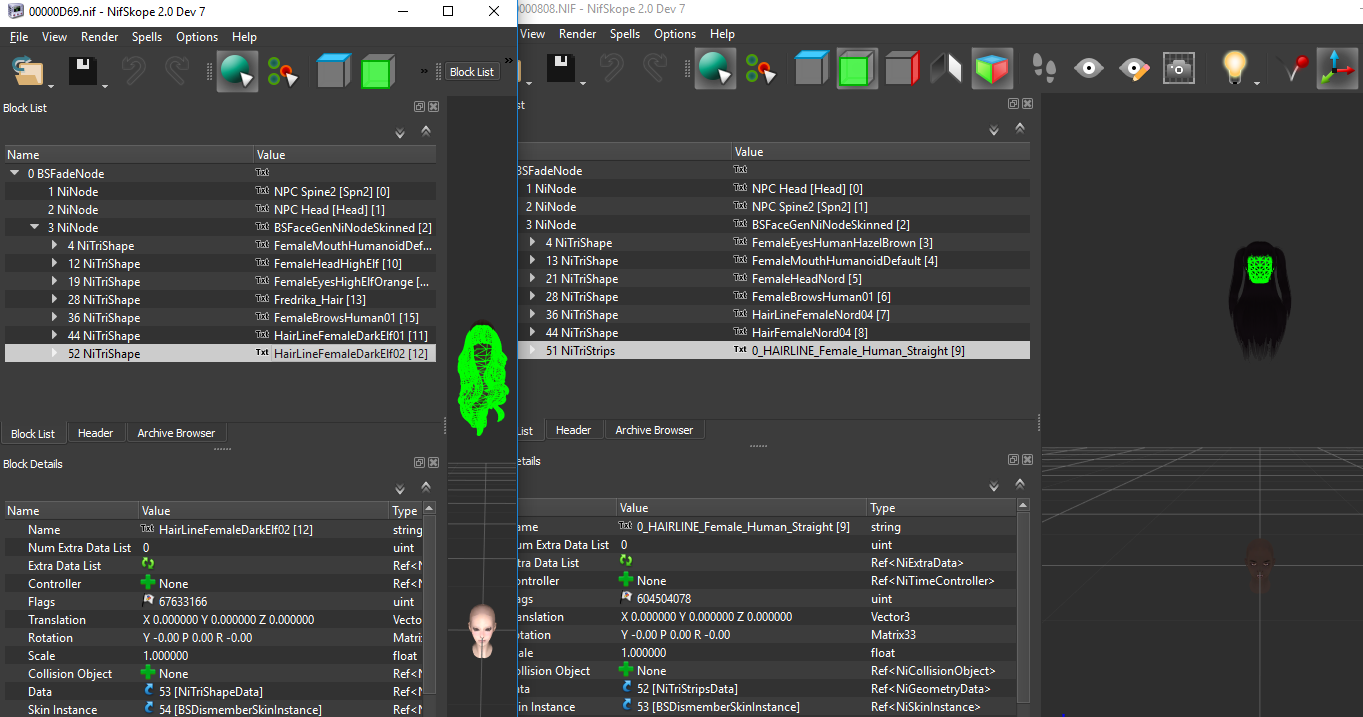Screen dimensions: 1363x717
Task: Click Load file icon in 00000D69.nif window
Action: [x=26, y=71]
